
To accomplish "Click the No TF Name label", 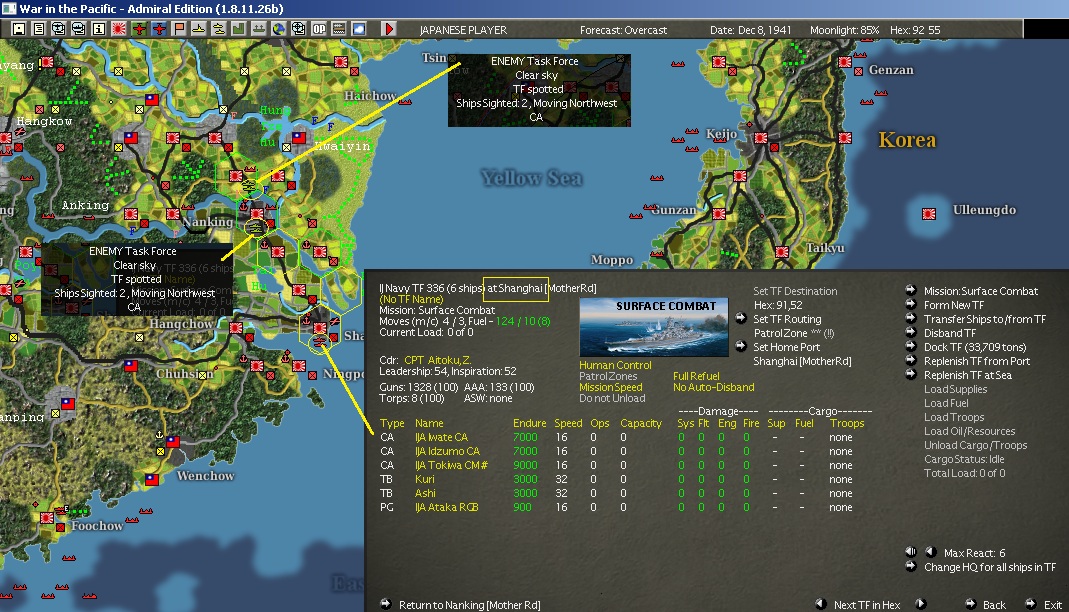I will pyautogui.click(x=411, y=299).
